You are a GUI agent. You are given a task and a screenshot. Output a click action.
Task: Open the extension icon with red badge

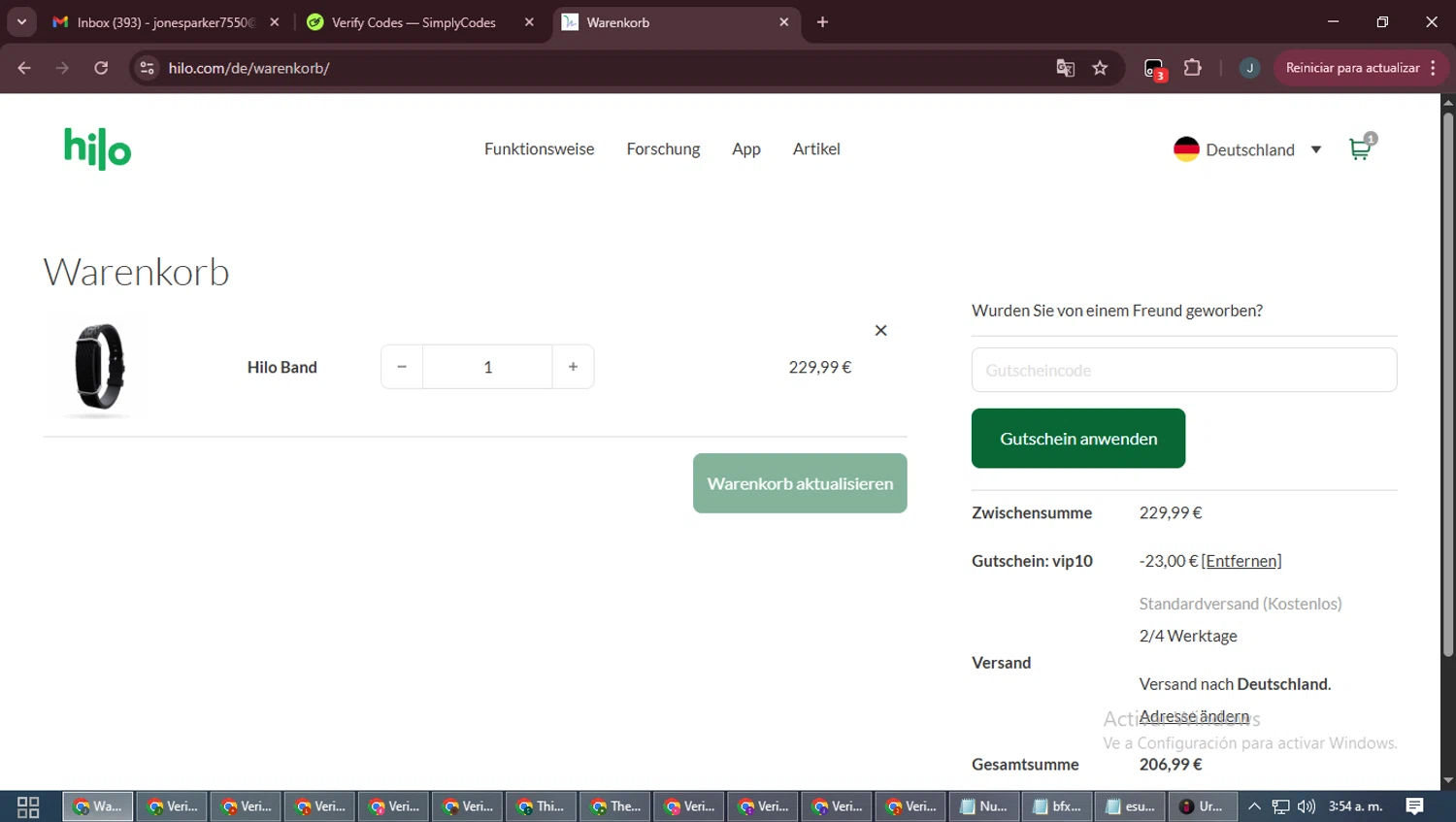point(1154,69)
